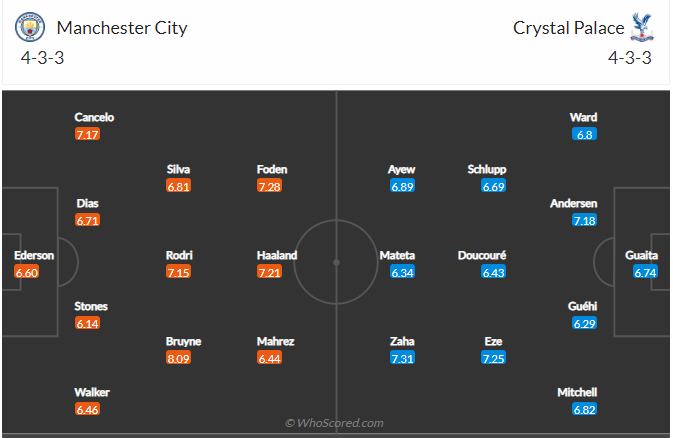
Task: Click Guaita's 6.74 rating badge
Action: pyautogui.click(x=645, y=272)
